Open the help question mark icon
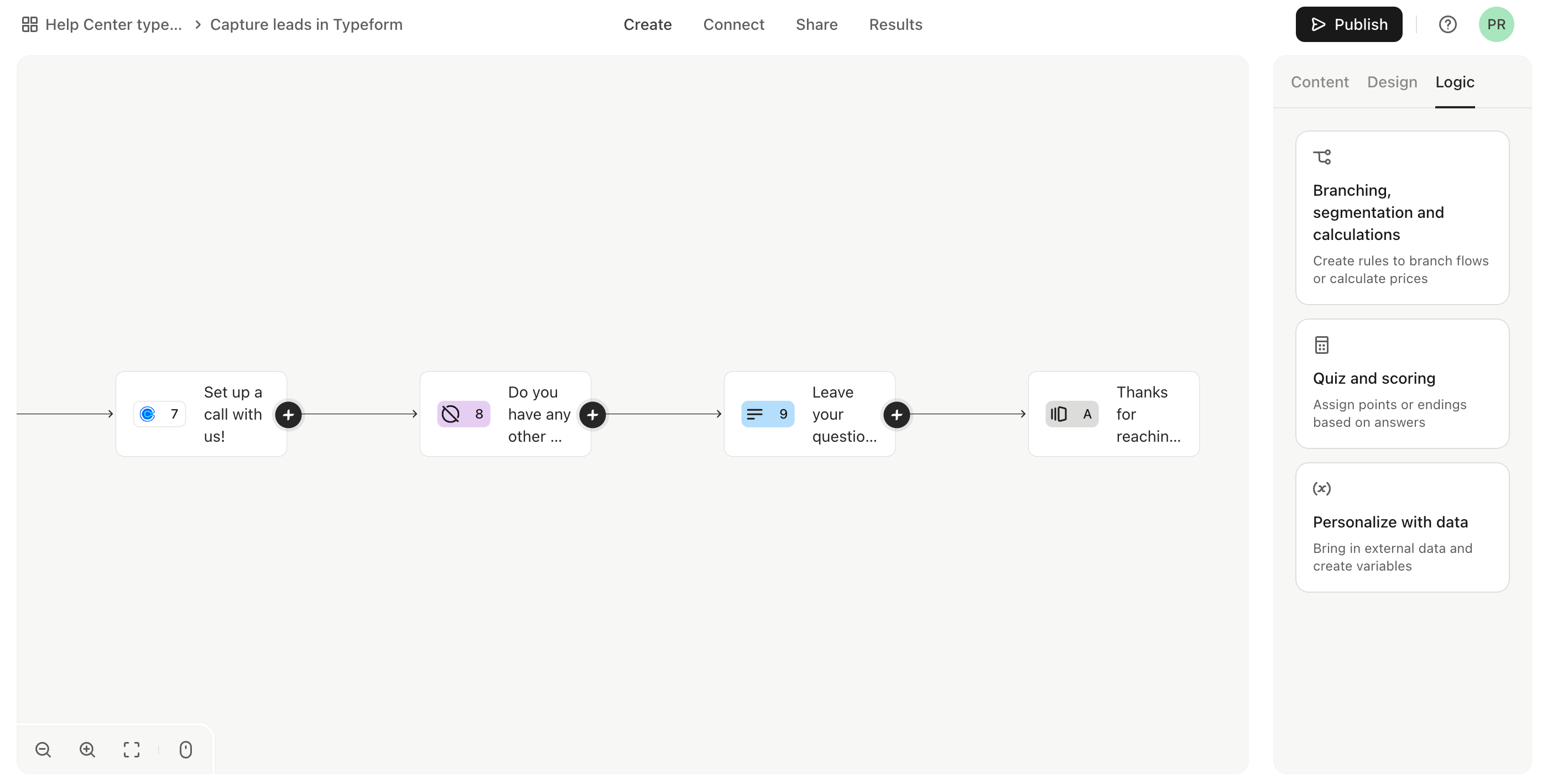 coord(1447,24)
